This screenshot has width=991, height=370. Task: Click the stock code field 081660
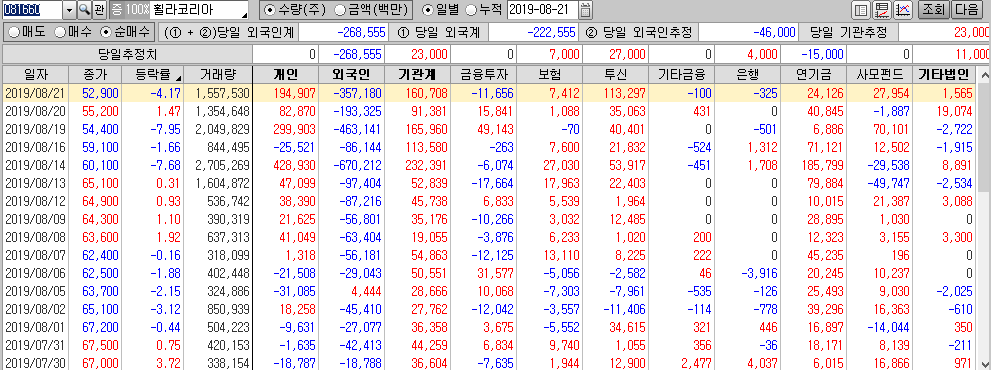coord(32,9)
